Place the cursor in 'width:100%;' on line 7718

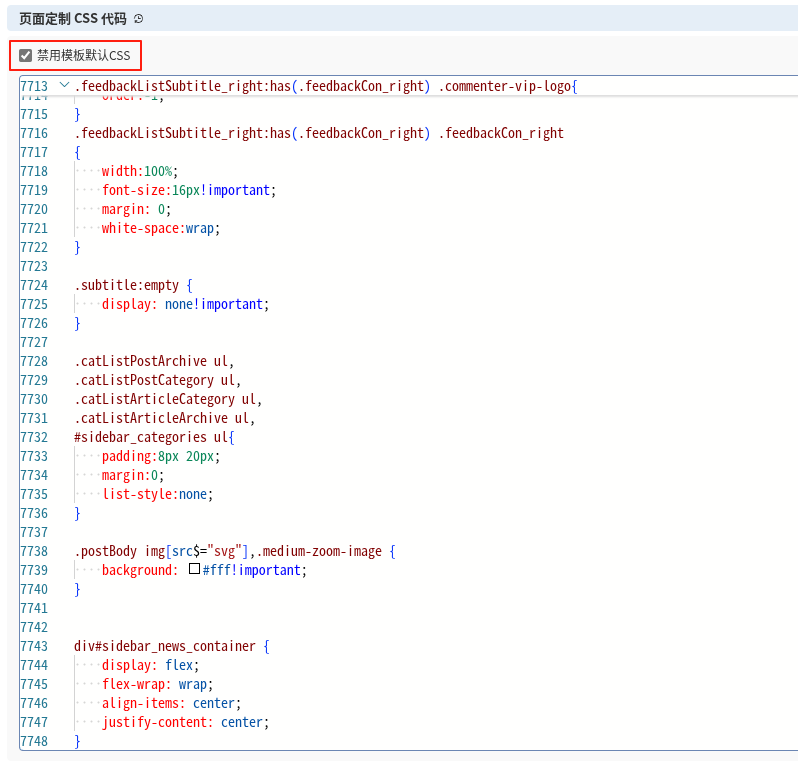point(139,171)
